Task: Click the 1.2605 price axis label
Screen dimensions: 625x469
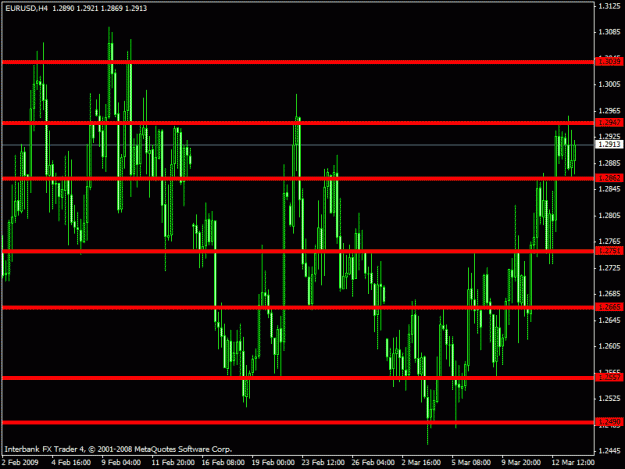Action: tap(609, 346)
